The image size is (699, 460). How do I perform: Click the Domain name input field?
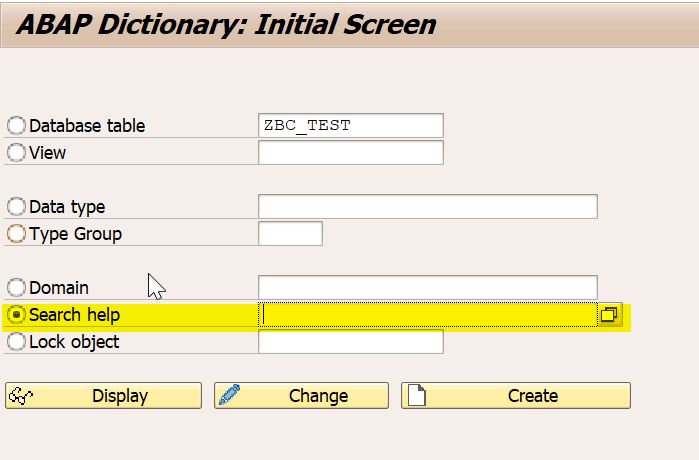coord(428,288)
